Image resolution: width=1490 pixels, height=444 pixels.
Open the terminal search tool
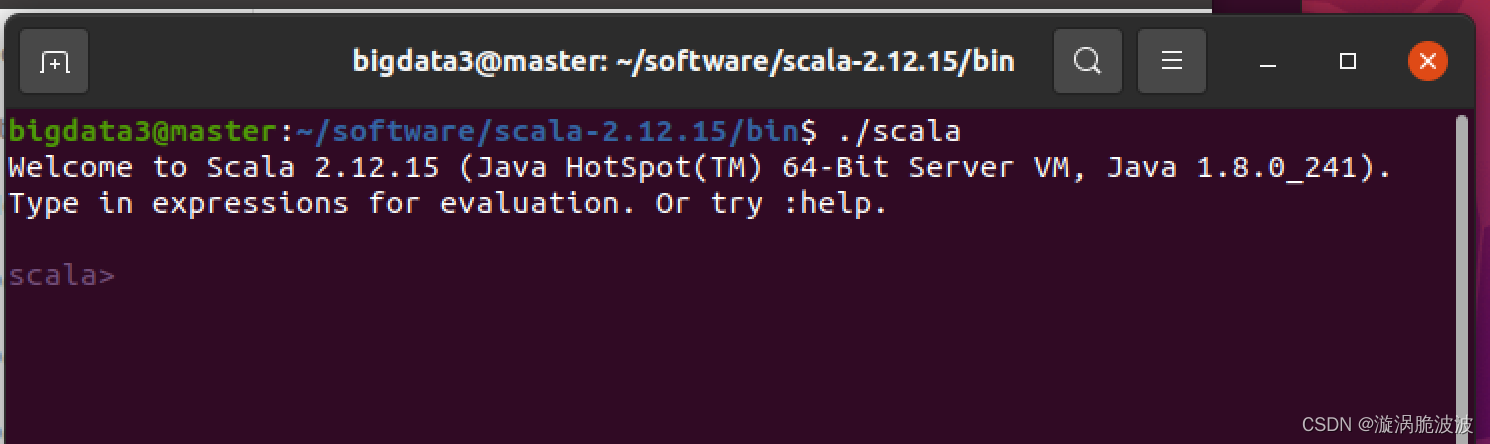click(x=1087, y=62)
